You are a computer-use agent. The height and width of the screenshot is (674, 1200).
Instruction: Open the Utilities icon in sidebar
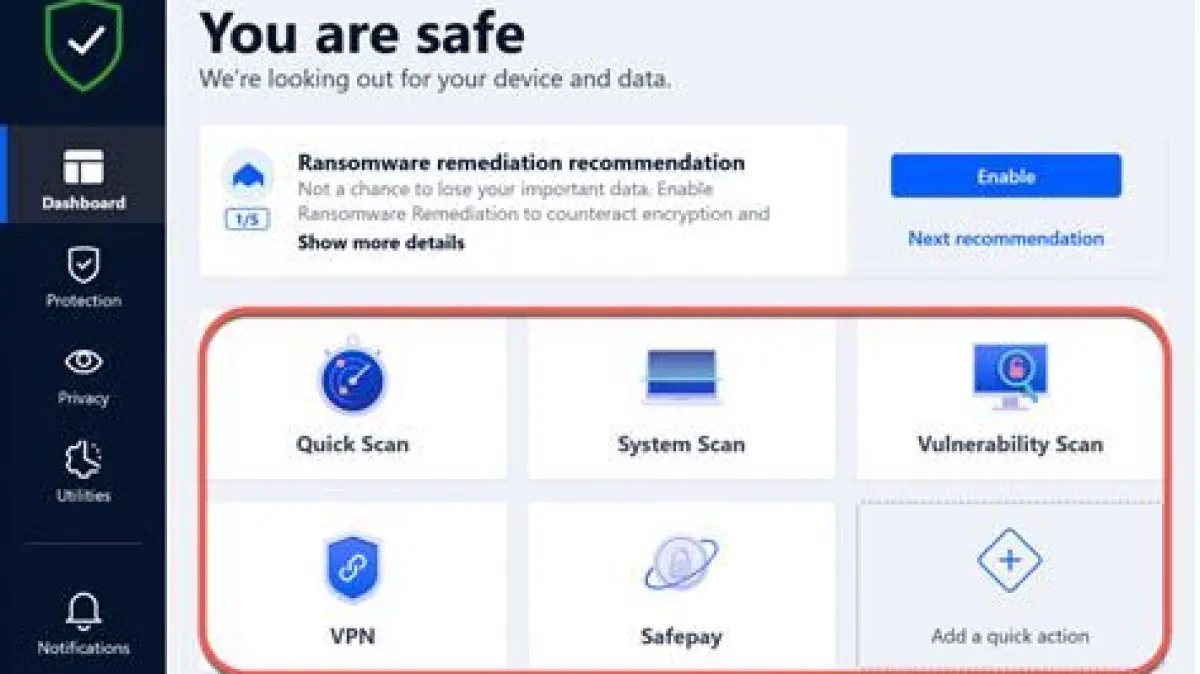pyautogui.click(x=83, y=459)
